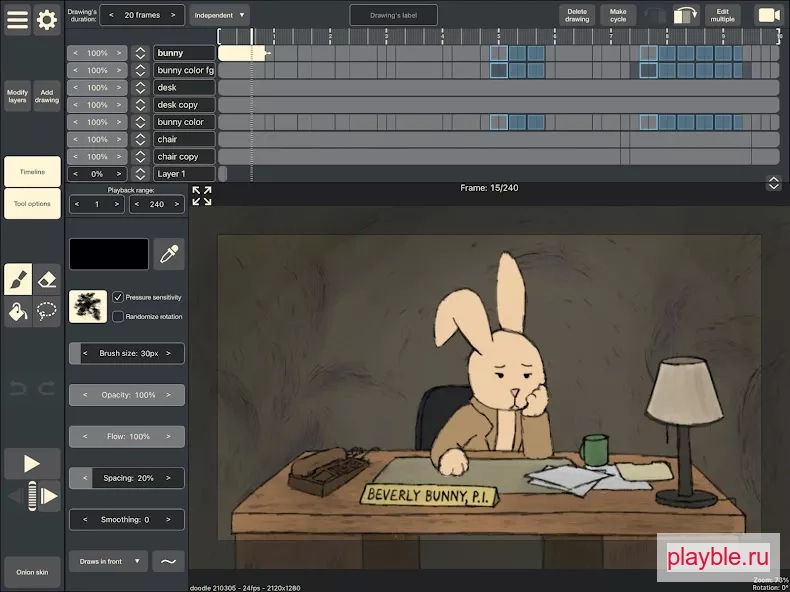Click the Drawing's label field

(x=393, y=15)
